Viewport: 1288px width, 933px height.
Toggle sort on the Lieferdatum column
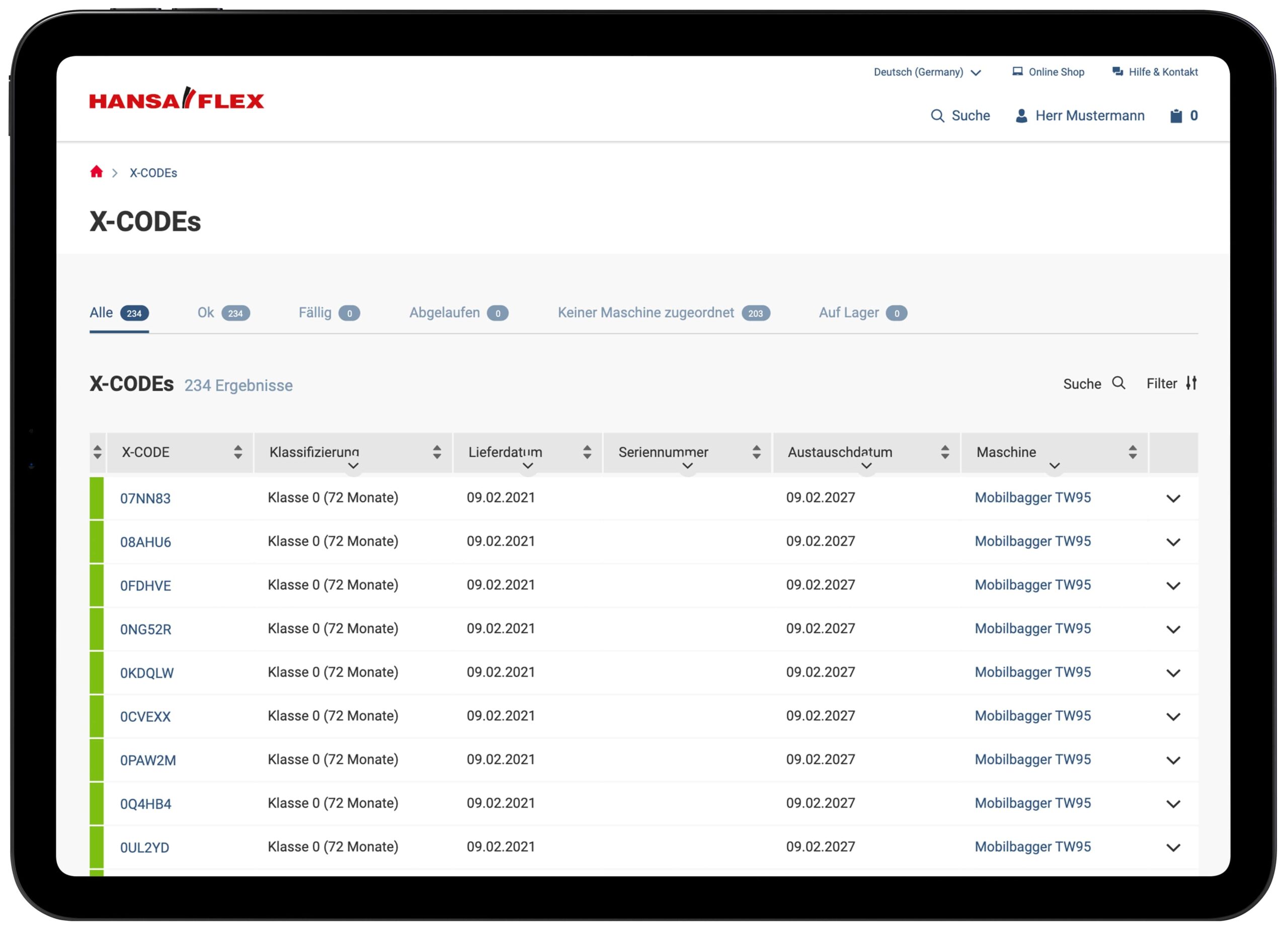[x=587, y=452]
